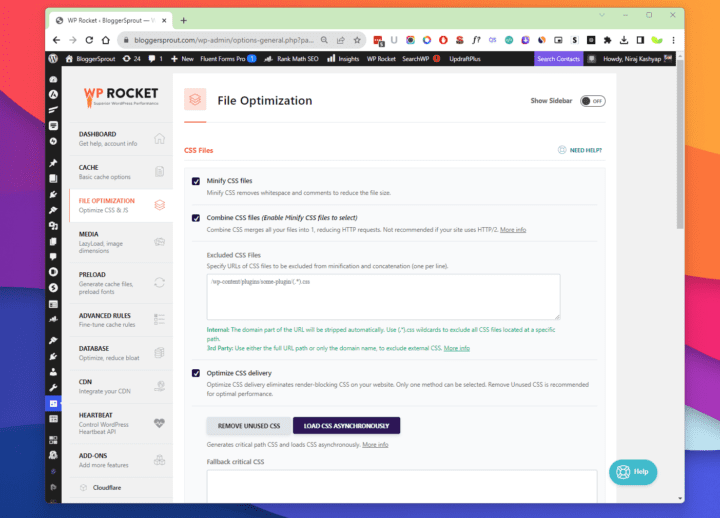Open the floating Help button
Screen dimensions: 720x518
pos(633,472)
